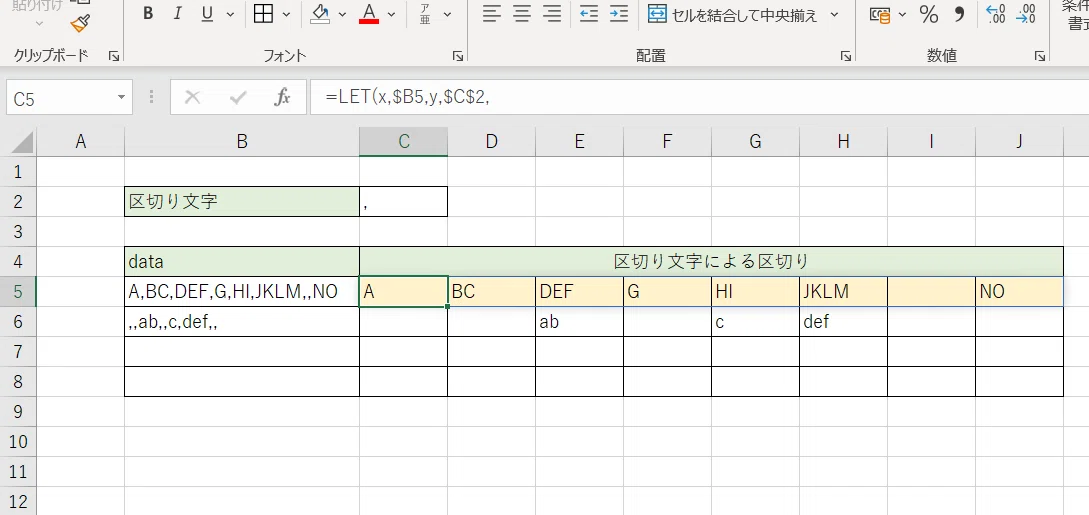Viewport: 1089px width, 515px height.
Task: Select column G header
Action: click(x=755, y=142)
